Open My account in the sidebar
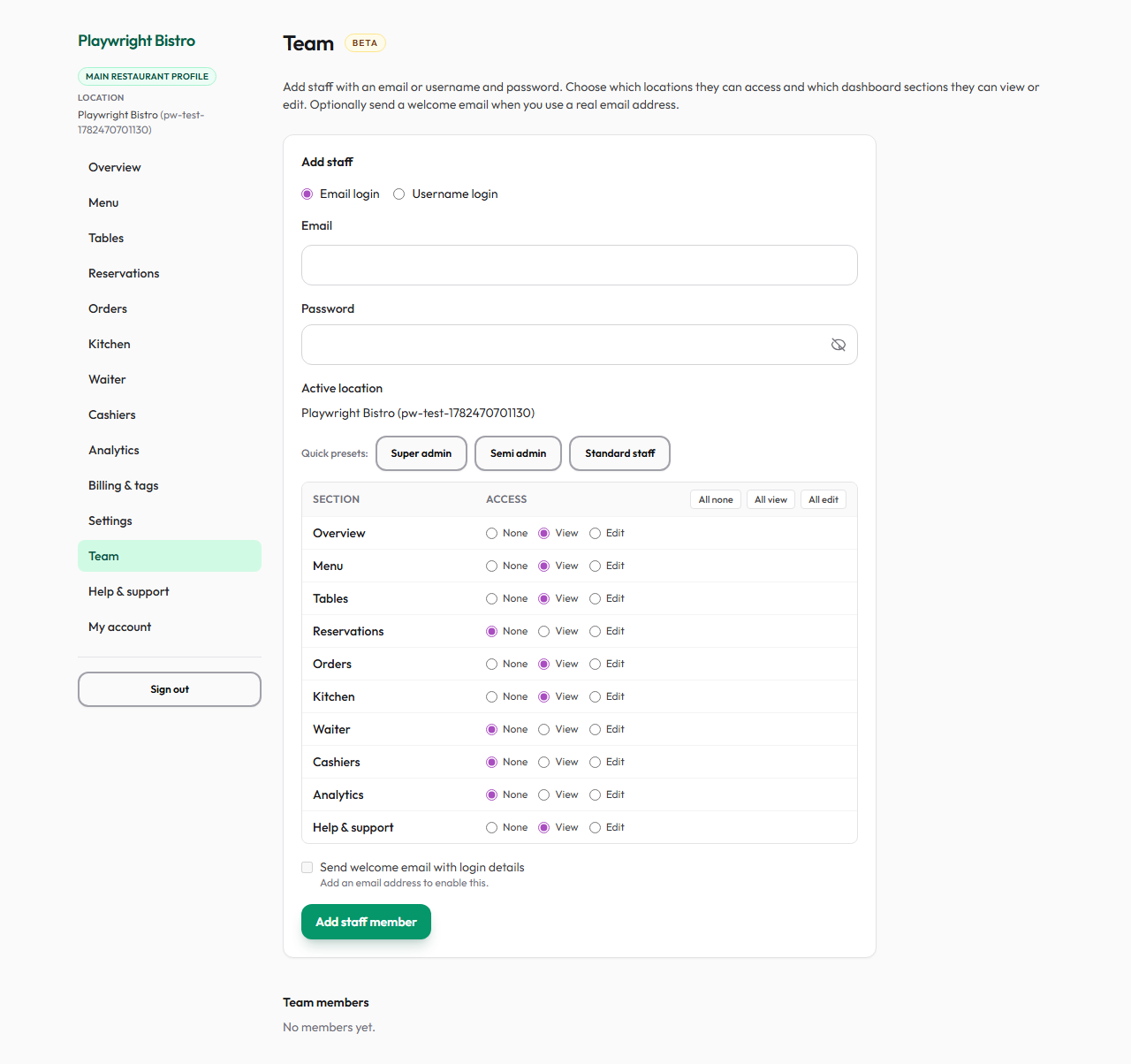 pyautogui.click(x=170, y=627)
